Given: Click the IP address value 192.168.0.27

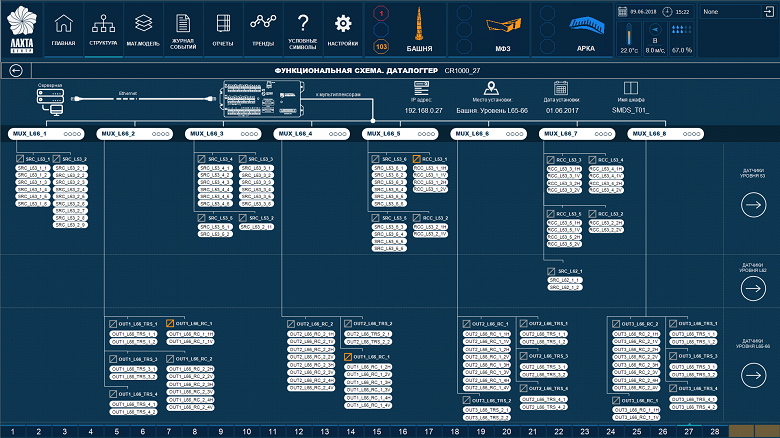Looking at the screenshot, I should [x=423, y=110].
